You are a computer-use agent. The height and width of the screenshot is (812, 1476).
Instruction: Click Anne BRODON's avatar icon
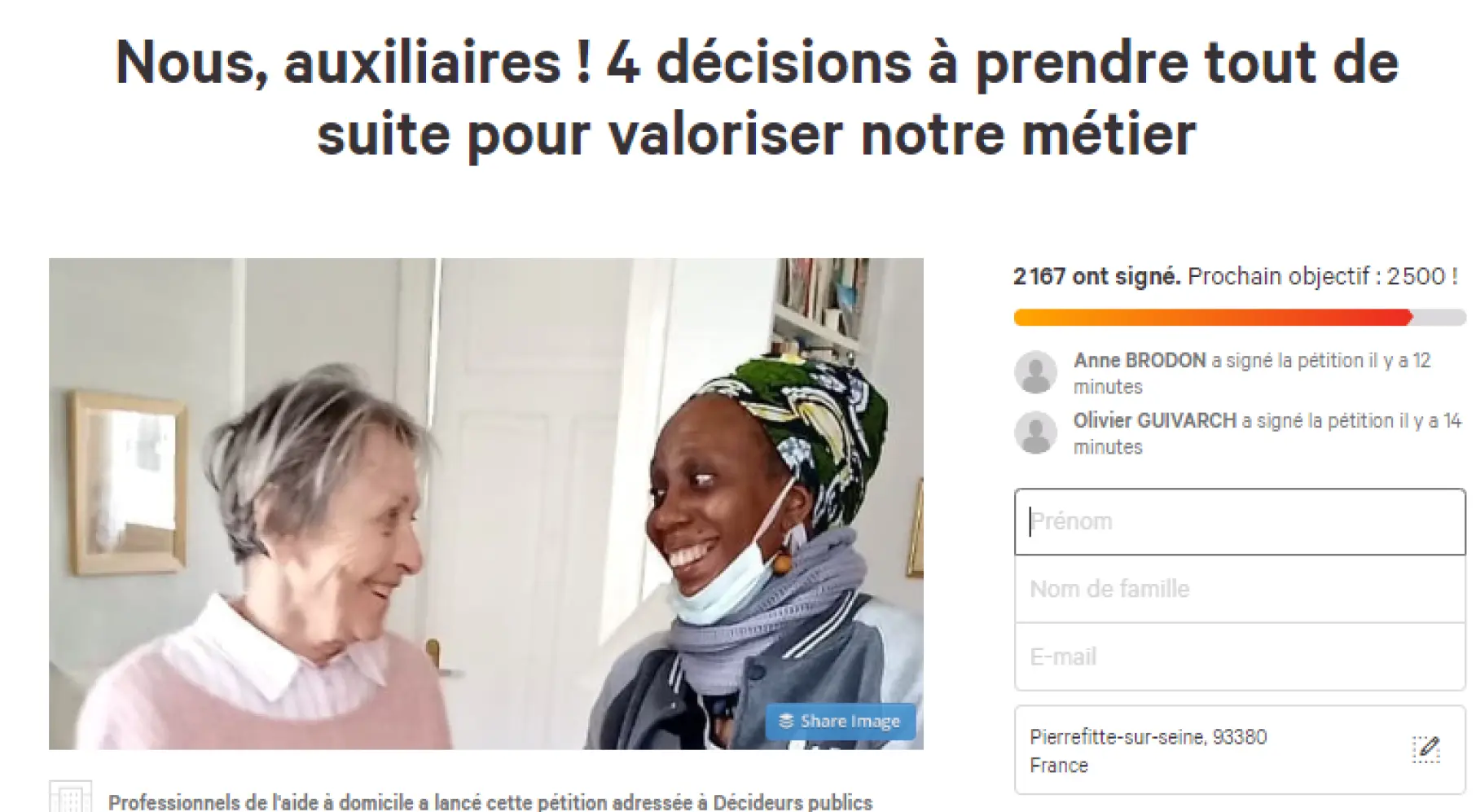(1035, 372)
